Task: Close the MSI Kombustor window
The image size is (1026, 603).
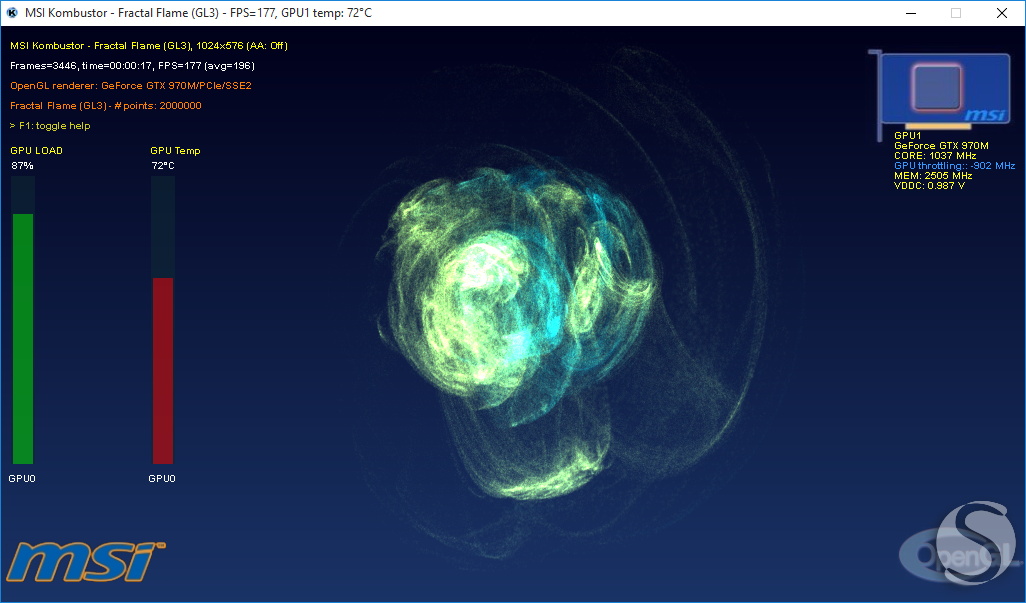Action: (1002, 13)
